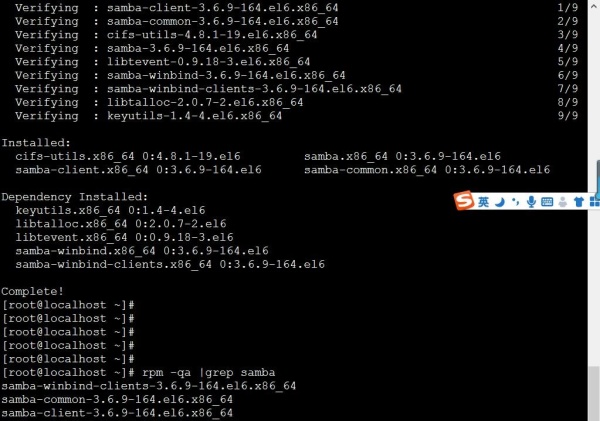Screen dimensions: 600x421
Task: Click the Verifying keyutils 9/9 progress line
Action: pyautogui.click(x=297, y=116)
